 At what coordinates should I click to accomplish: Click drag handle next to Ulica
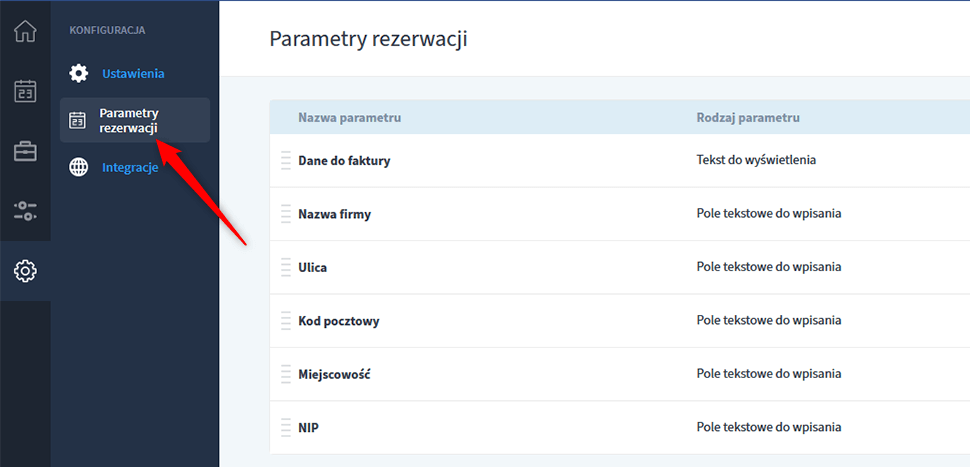pos(285,267)
